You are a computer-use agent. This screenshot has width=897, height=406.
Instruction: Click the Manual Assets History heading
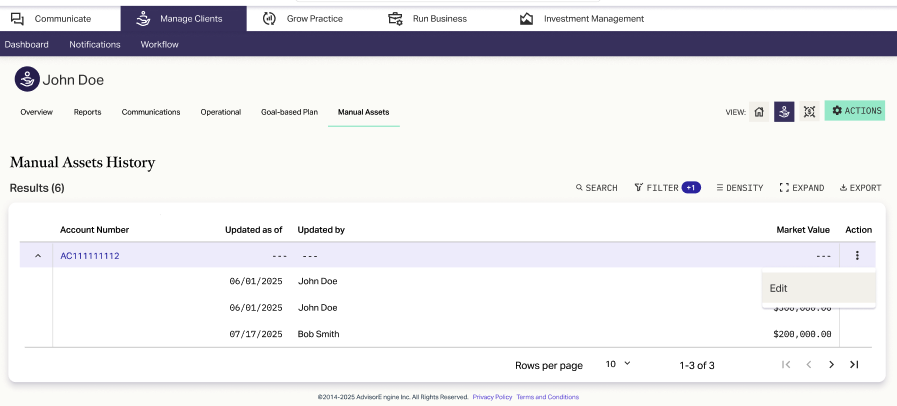tap(82, 162)
